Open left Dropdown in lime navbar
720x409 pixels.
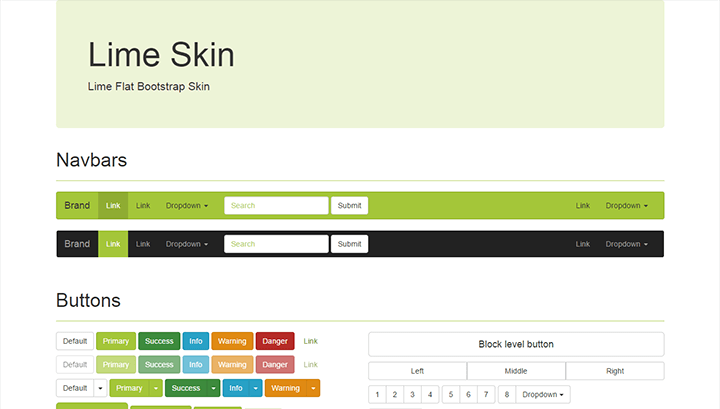pos(186,205)
